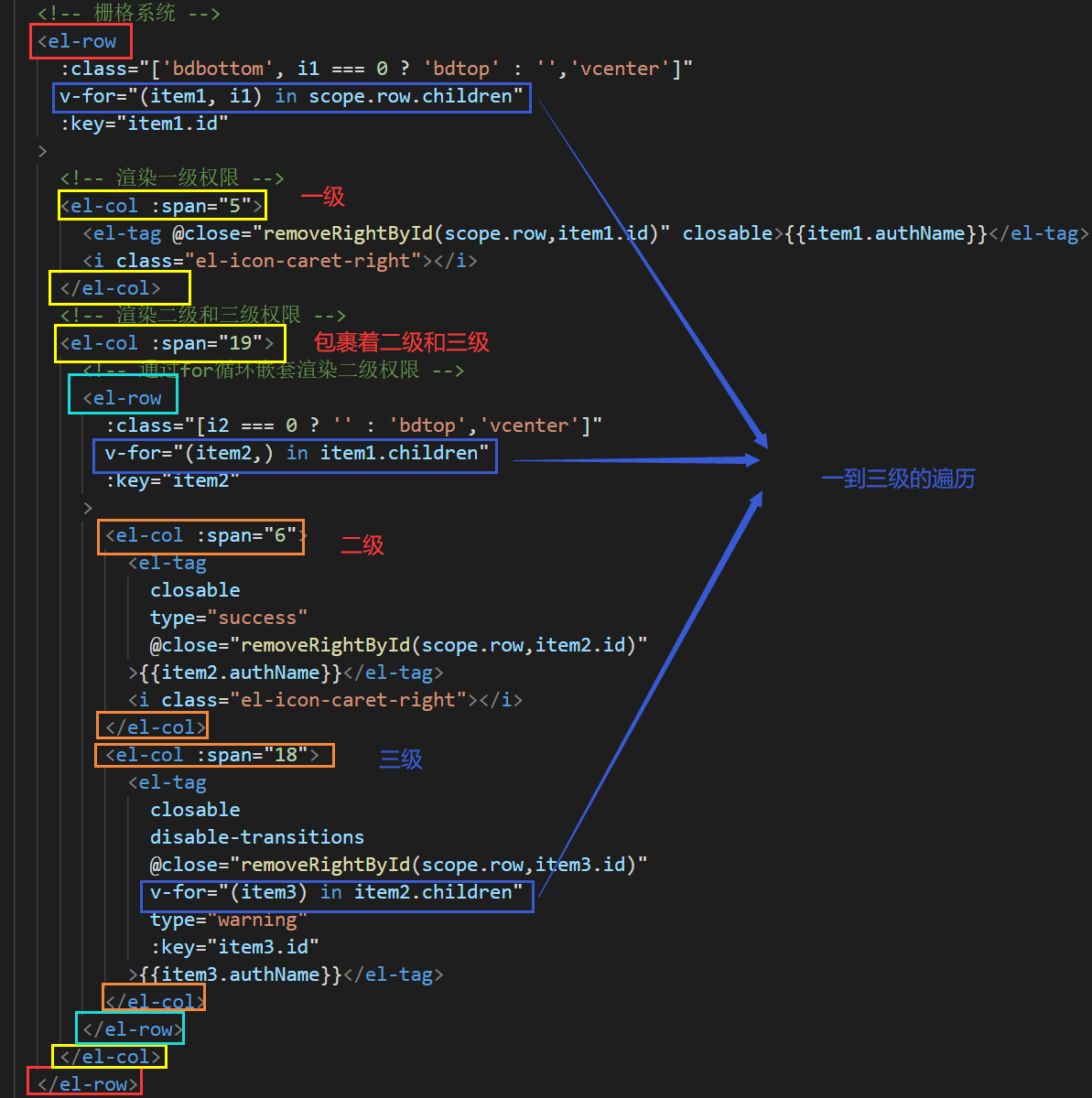
Task: Click the el-col :span="18" opening tag
Action: click(x=213, y=756)
